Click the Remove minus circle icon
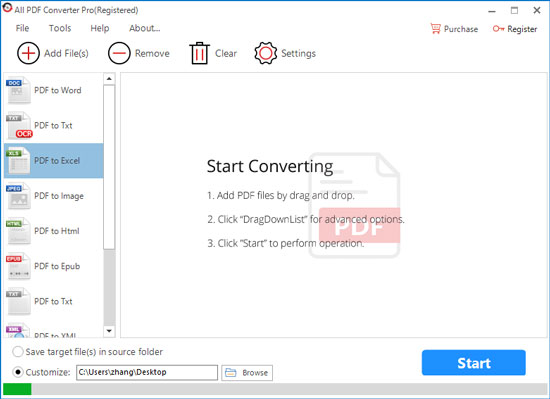Viewport: 550px width, 399px height. click(x=119, y=53)
